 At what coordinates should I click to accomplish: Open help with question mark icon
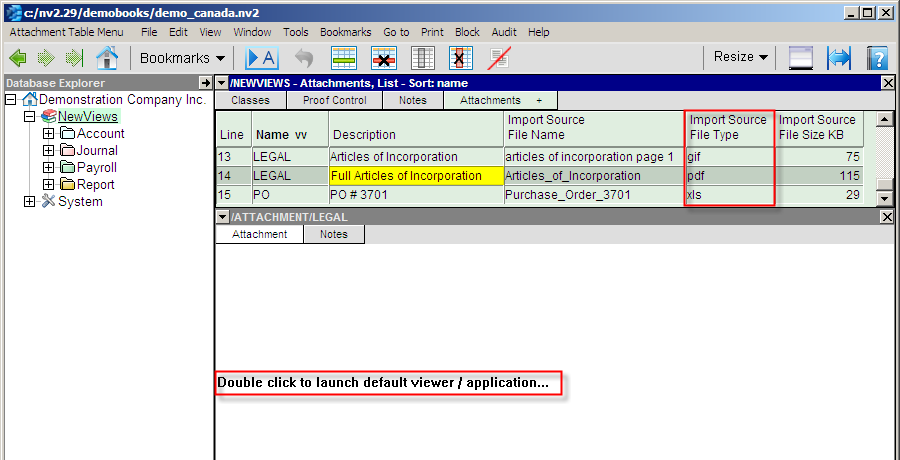pos(877,58)
